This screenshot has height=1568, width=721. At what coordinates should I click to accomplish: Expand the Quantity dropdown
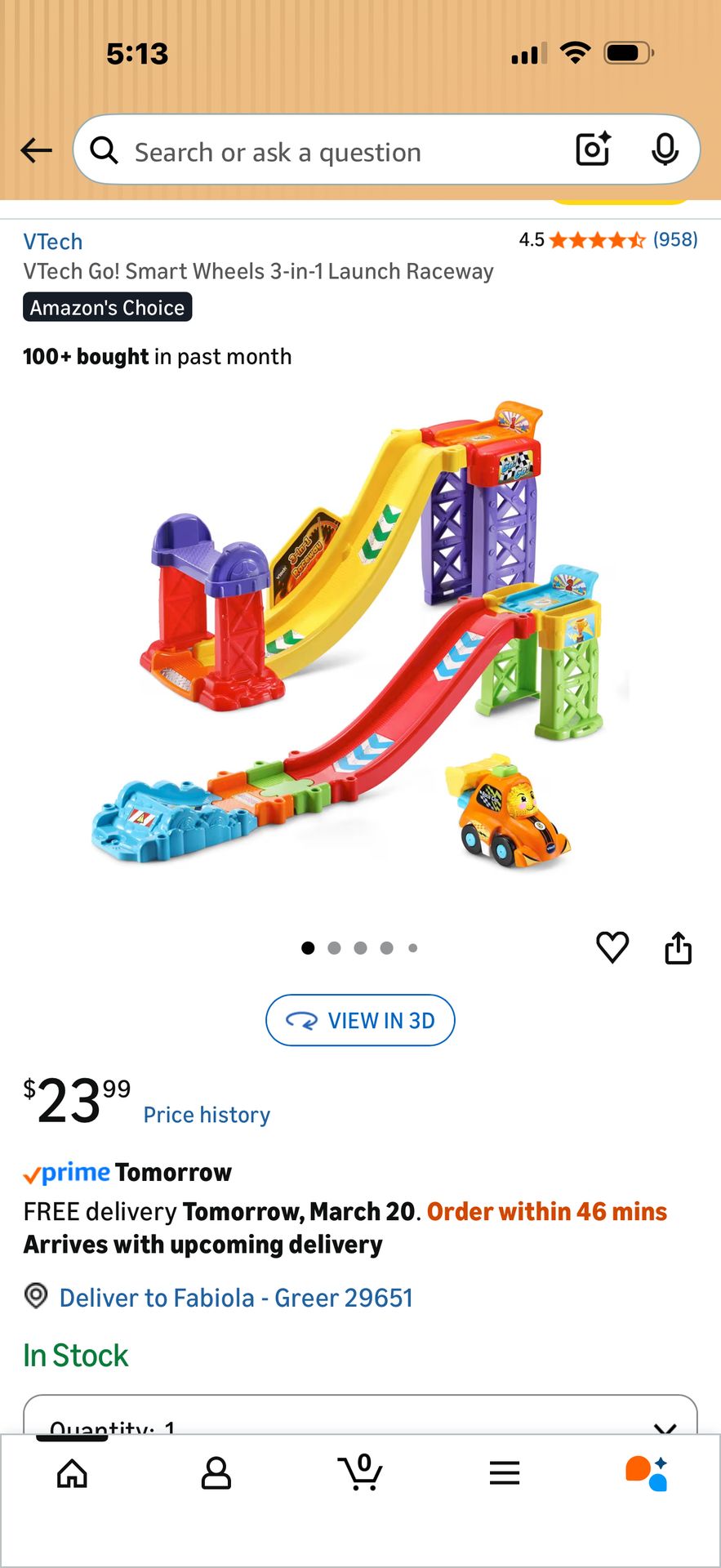pos(360,1415)
